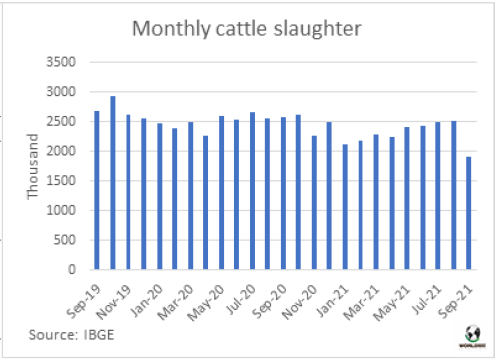Click the Jan-20 axis label
Screen dimensions: 498x361
pos(146,300)
